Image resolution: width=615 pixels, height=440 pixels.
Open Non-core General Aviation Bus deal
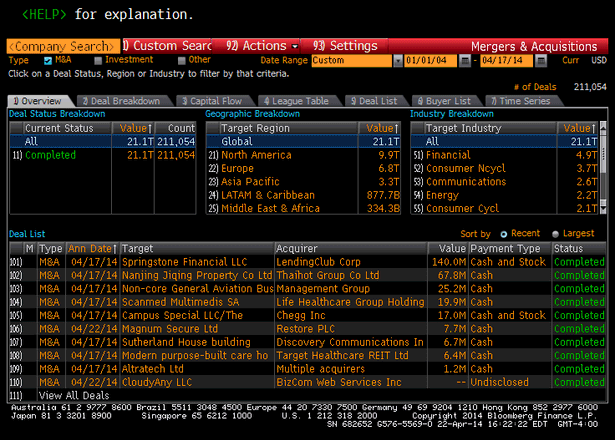(x=198, y=289)
